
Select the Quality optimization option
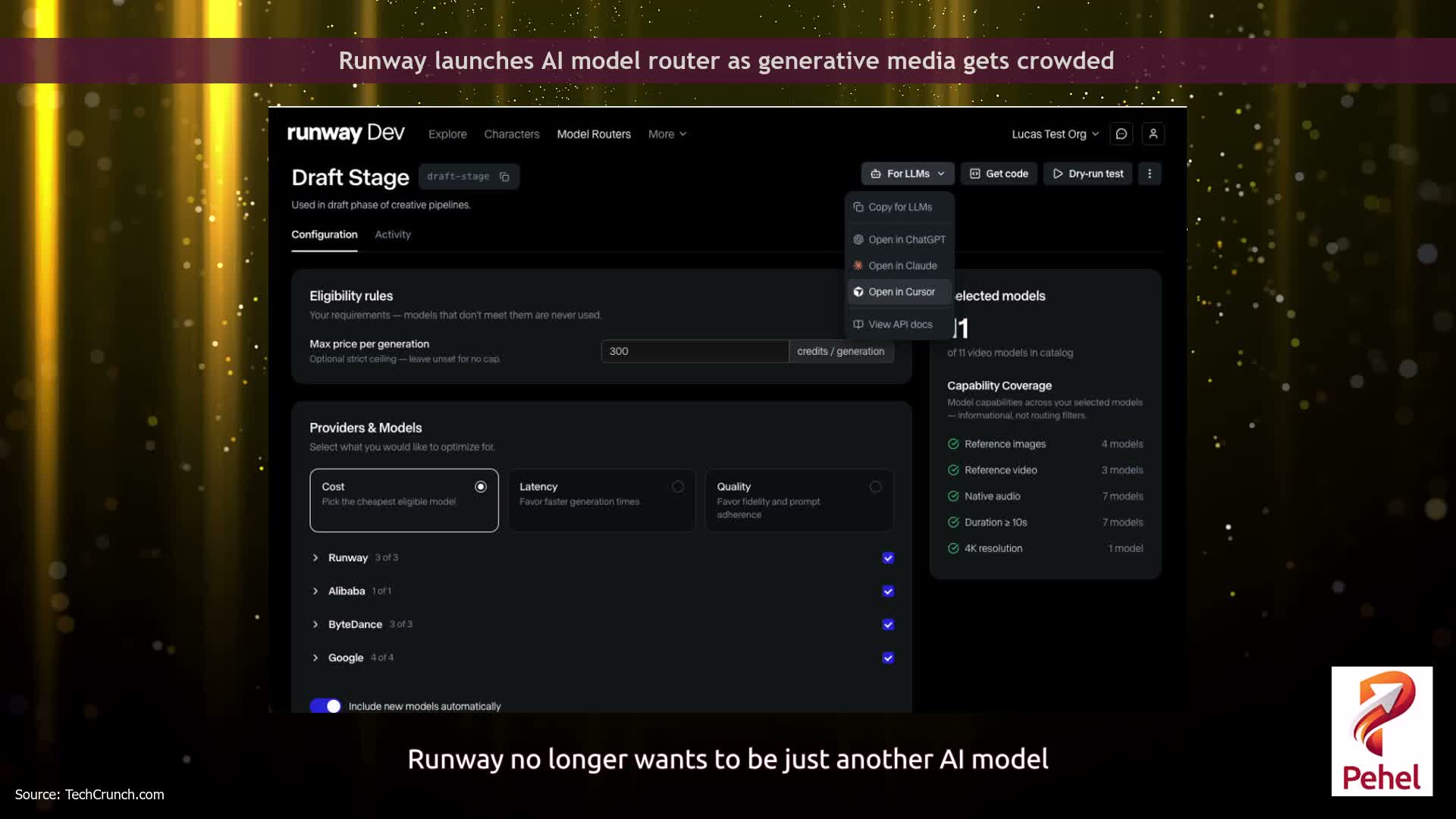tap(799, 500)
